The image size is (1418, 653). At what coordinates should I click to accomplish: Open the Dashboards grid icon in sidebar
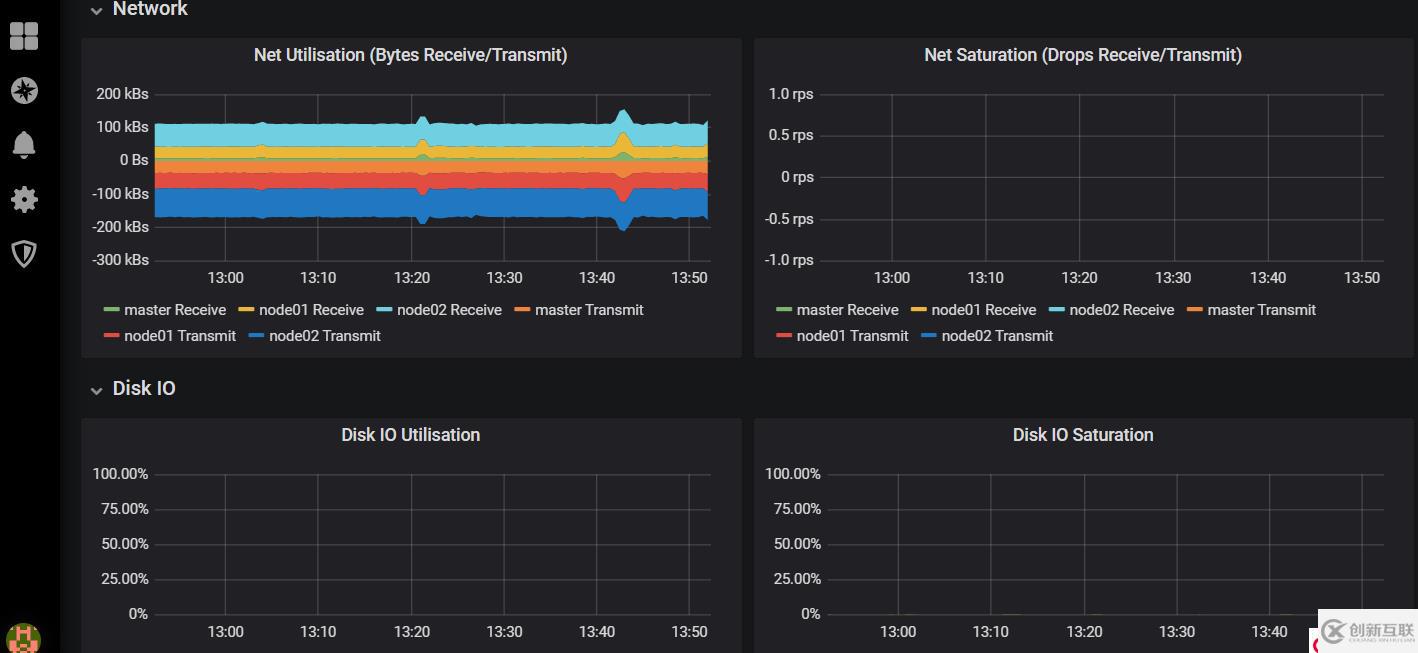[24, 36]
